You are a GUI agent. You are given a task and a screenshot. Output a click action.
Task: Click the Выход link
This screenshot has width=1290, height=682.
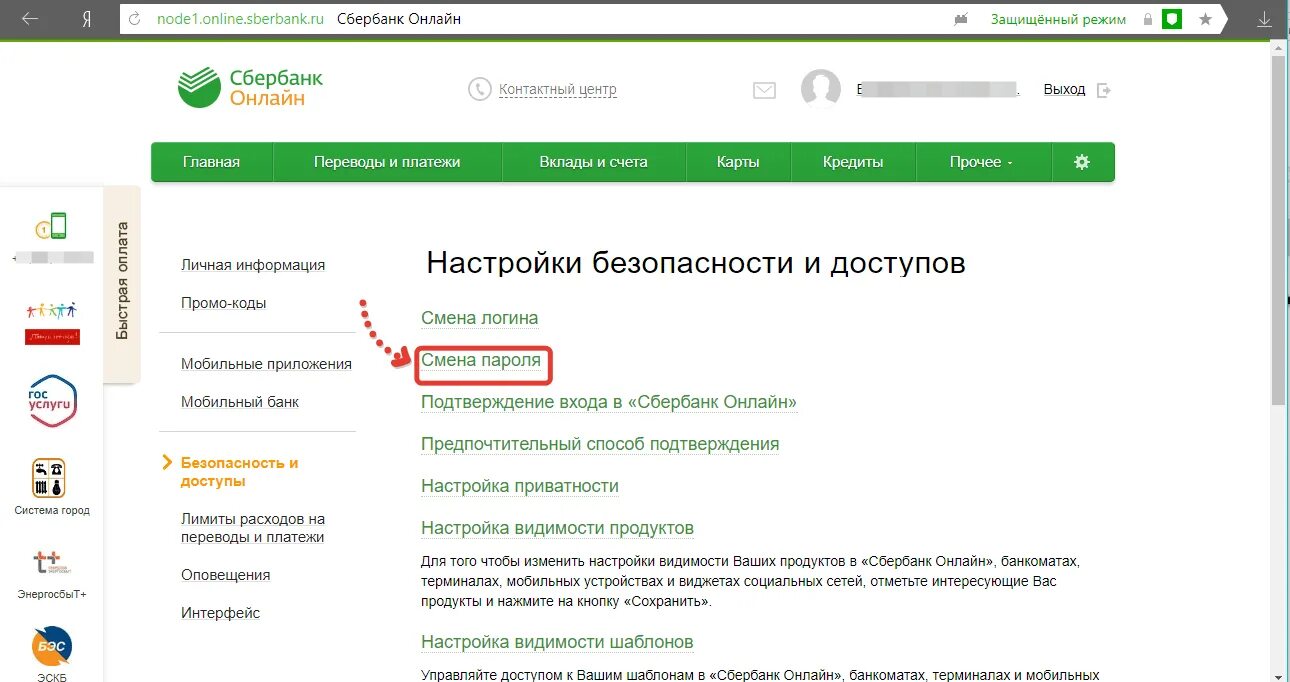click(1064, 90)
